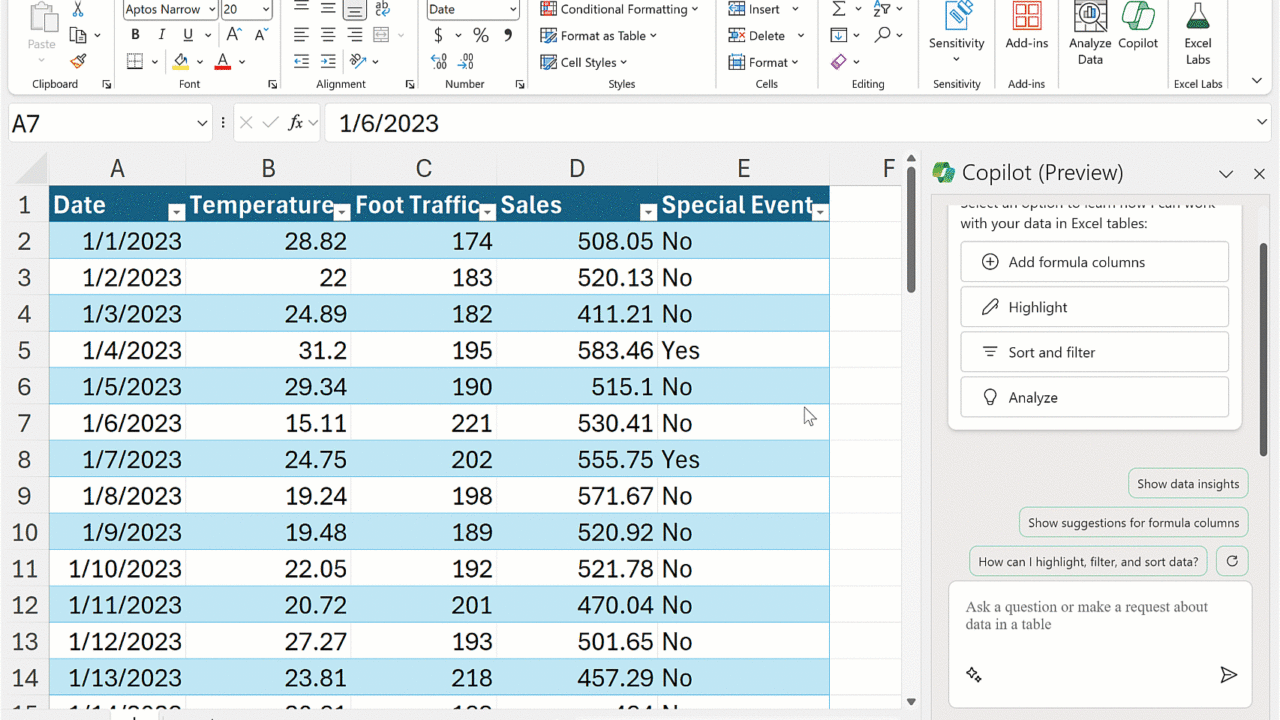
Task: Toggle italic formatting
Action: [162, 35]
